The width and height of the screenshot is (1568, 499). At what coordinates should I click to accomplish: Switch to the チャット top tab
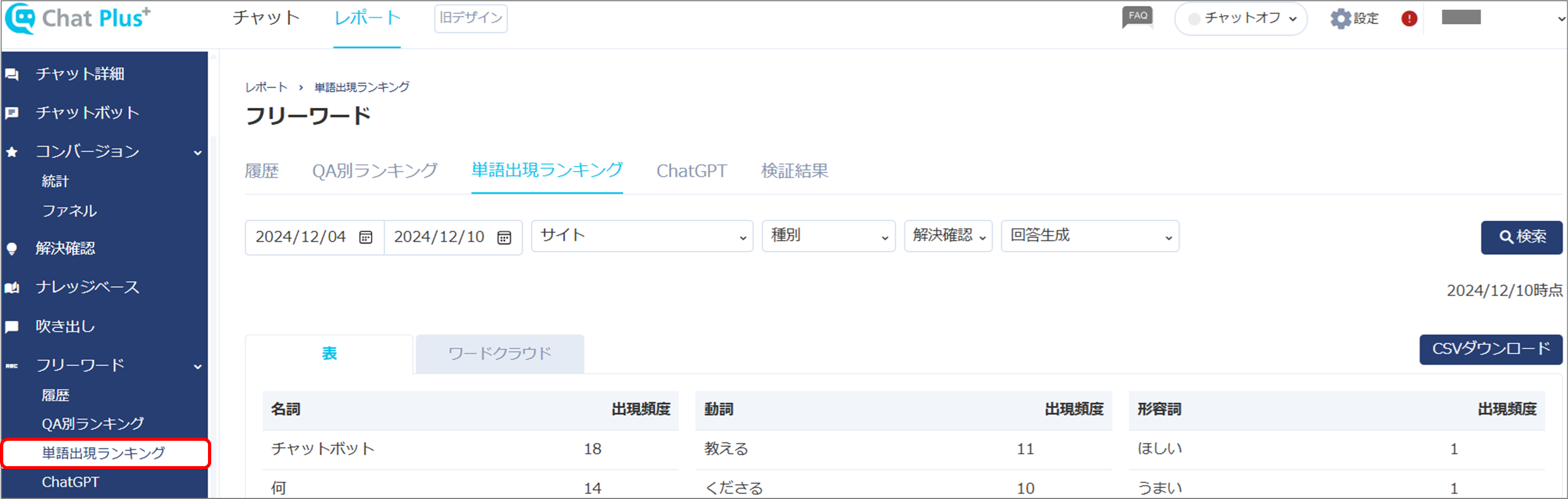(x=266, y=18)
